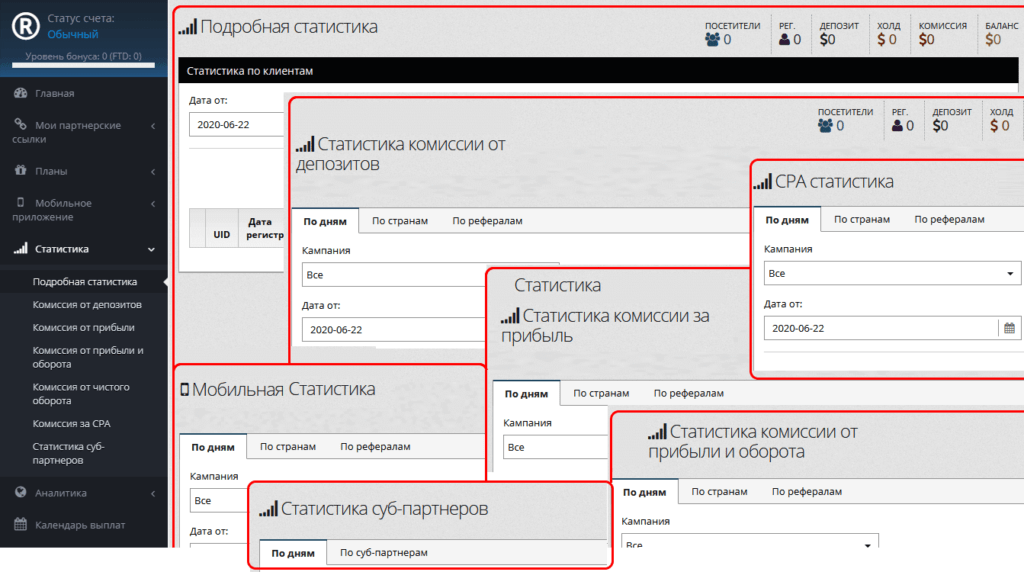Click bars icon next to Подробная статистика title
The width and height of the screenshot is (1024, 572).
[188, 27]
